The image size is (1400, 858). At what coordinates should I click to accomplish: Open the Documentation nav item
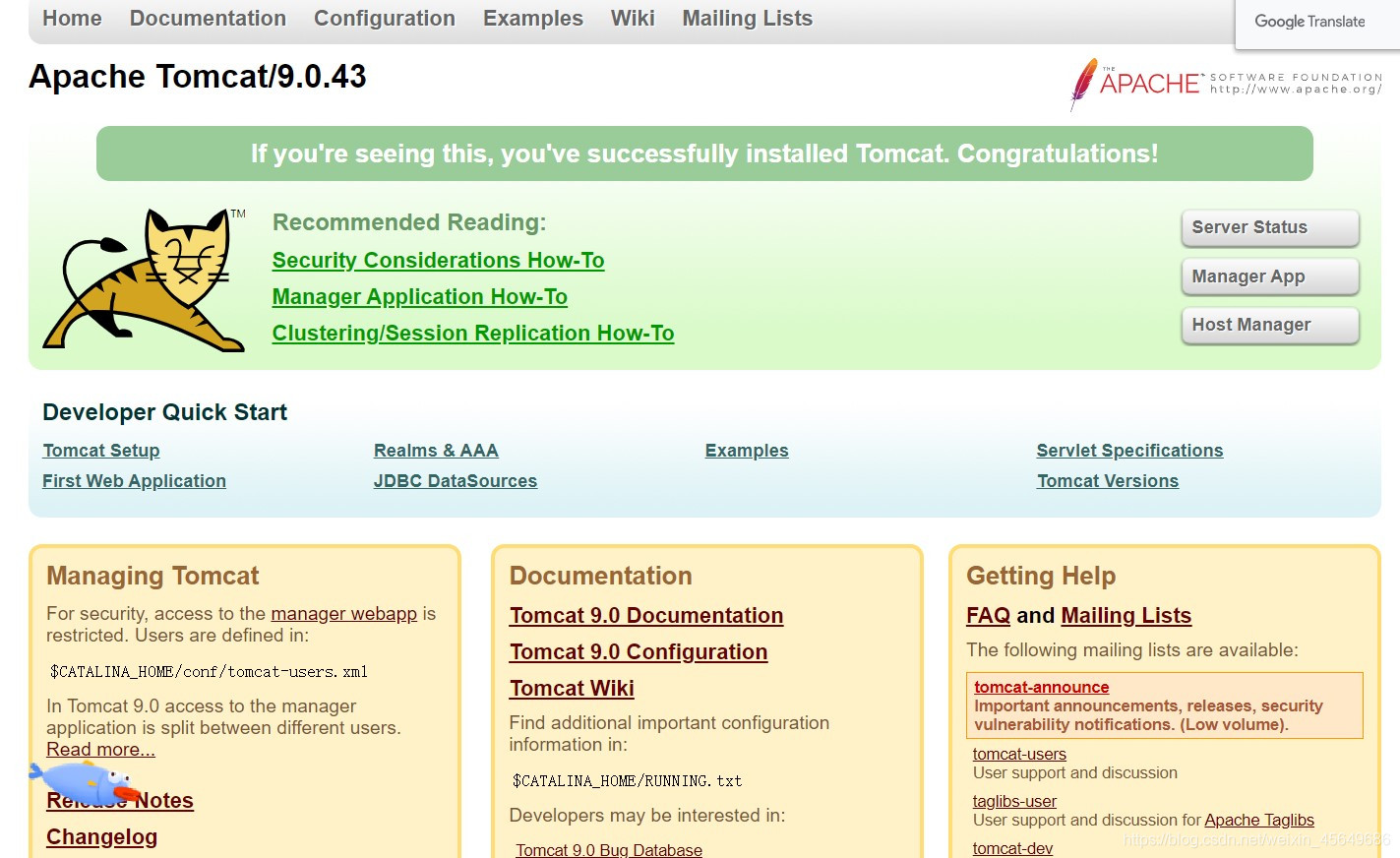(x=208, y=19)
